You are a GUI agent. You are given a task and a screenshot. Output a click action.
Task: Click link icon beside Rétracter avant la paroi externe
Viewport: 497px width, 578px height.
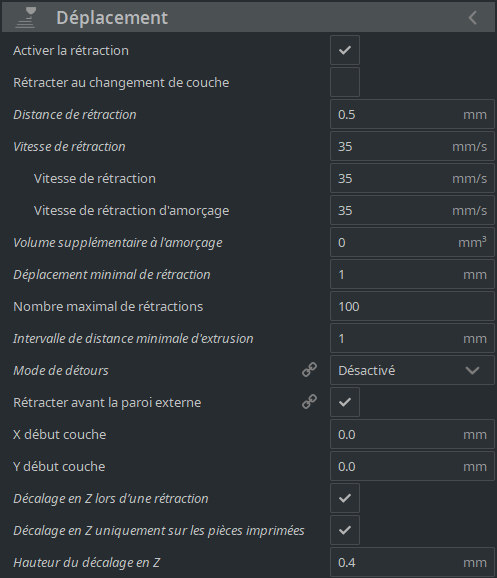[309, 402]
